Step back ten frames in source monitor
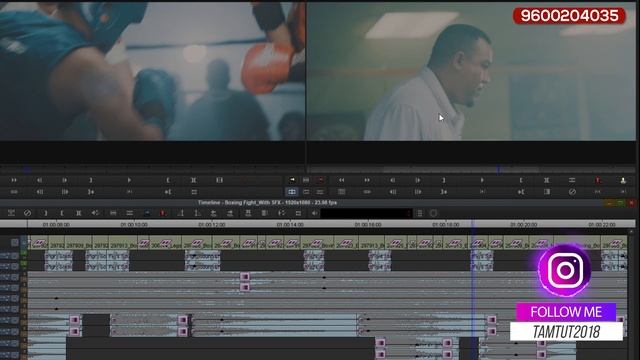Image resolution: width=640 pixels, height=360 pixels. click(x=40, y=192)
